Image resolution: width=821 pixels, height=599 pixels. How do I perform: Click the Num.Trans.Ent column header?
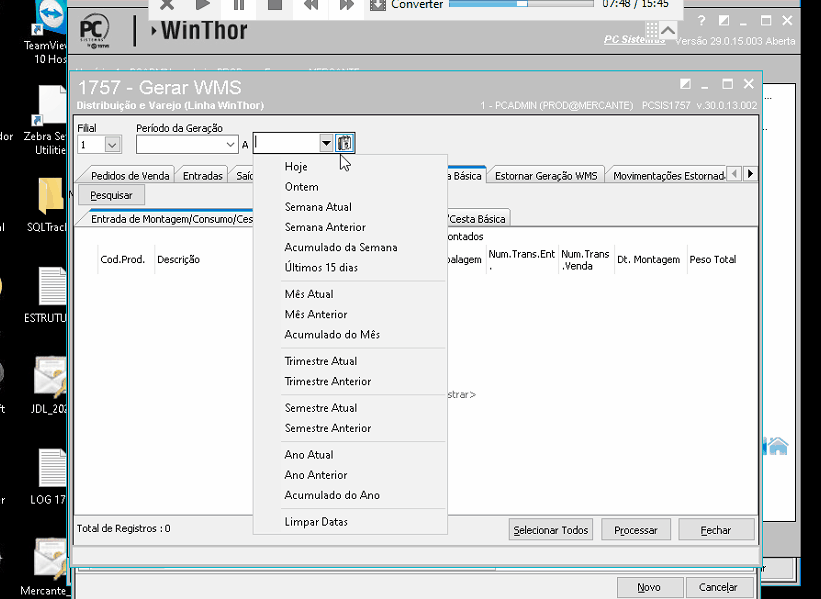point(521,259)
